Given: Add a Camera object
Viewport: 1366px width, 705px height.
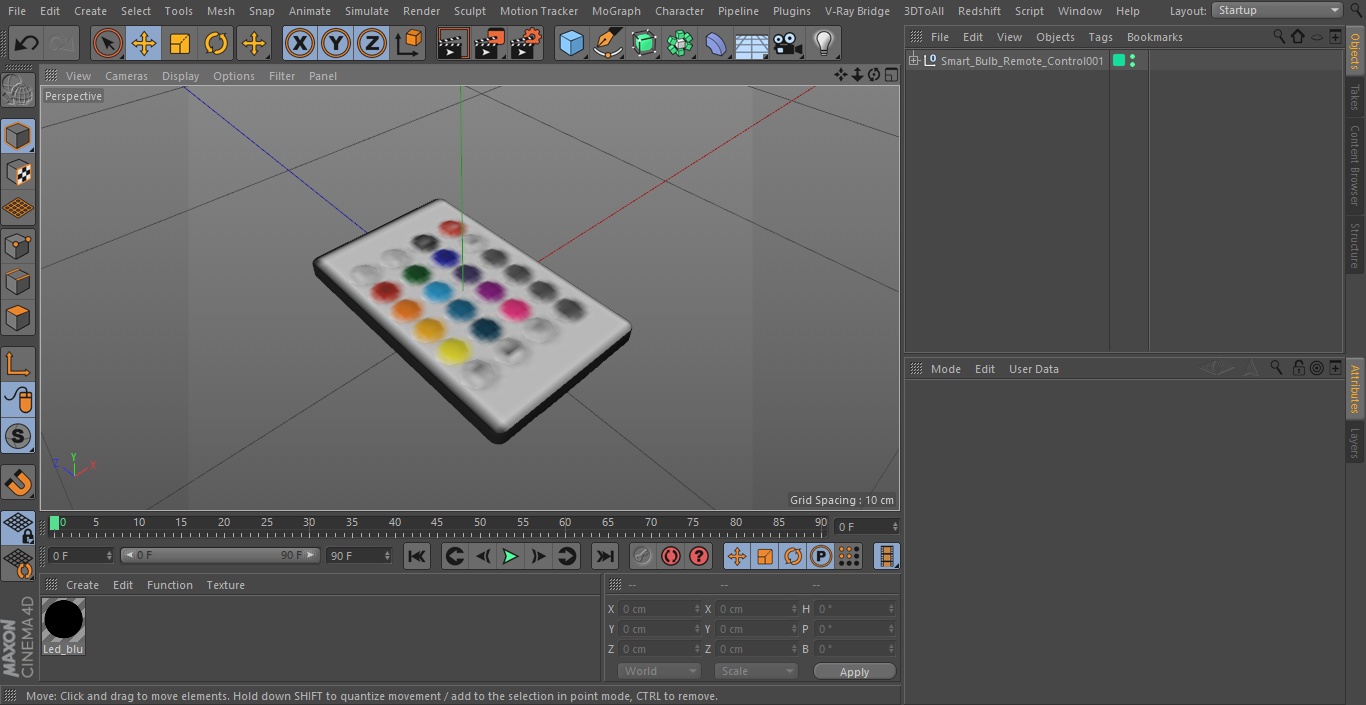Looking at the screenshot, I should coord(787,43).
